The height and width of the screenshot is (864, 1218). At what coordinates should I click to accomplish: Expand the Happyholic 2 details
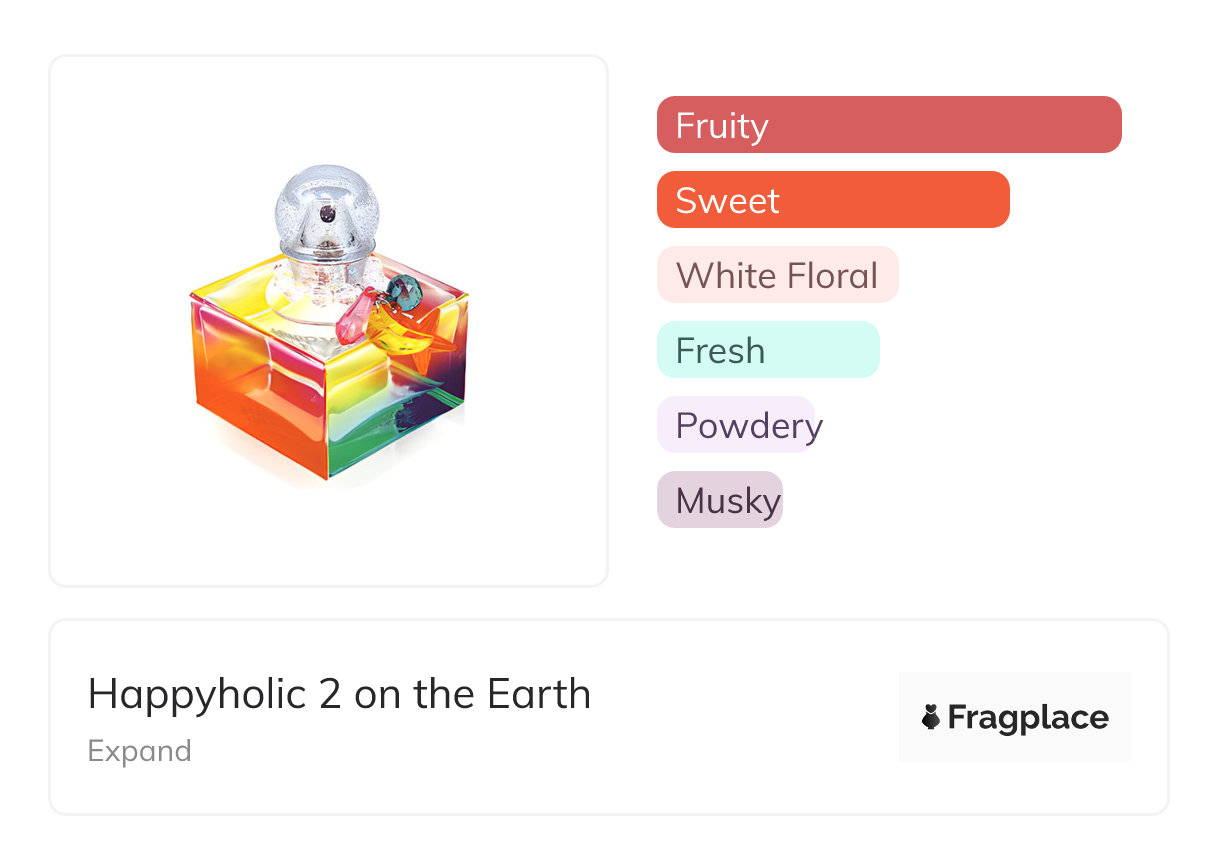(139, 751)
